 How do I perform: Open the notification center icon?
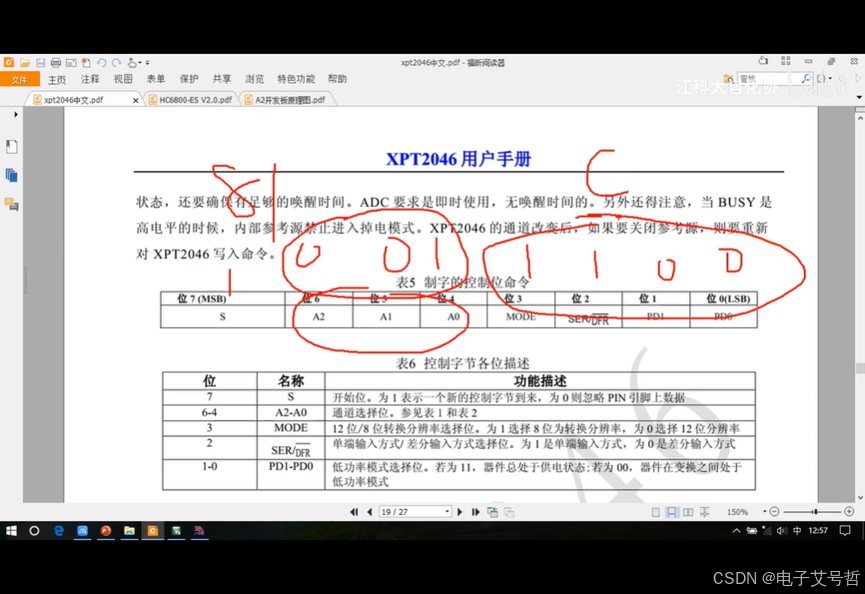pos(845,531)
